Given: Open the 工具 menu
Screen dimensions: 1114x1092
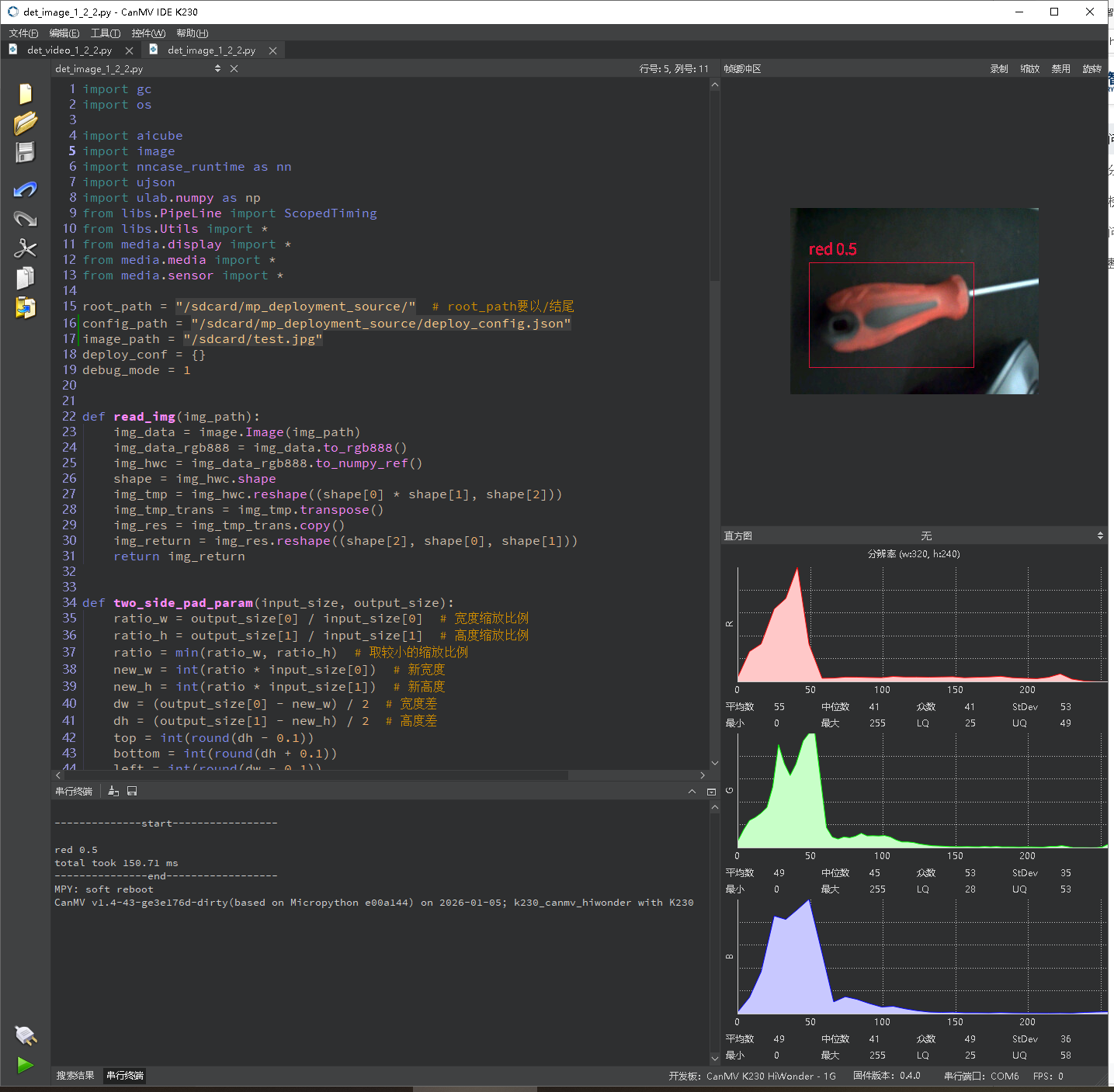Looking at the screenshot, I should [105, 33].
